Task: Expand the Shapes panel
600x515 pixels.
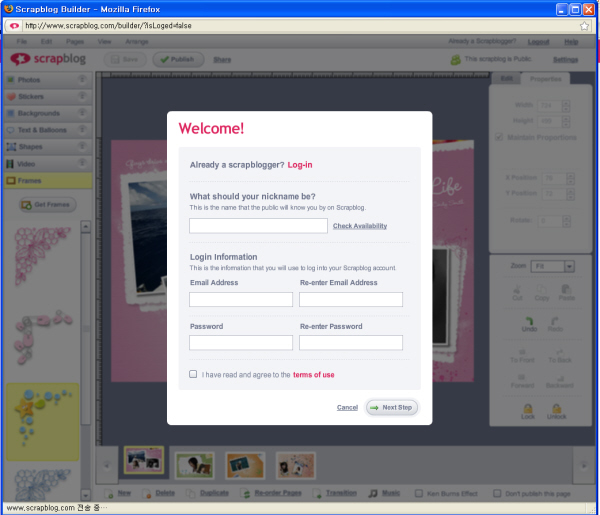Action: pyautogui.click(x=48, y=147)
